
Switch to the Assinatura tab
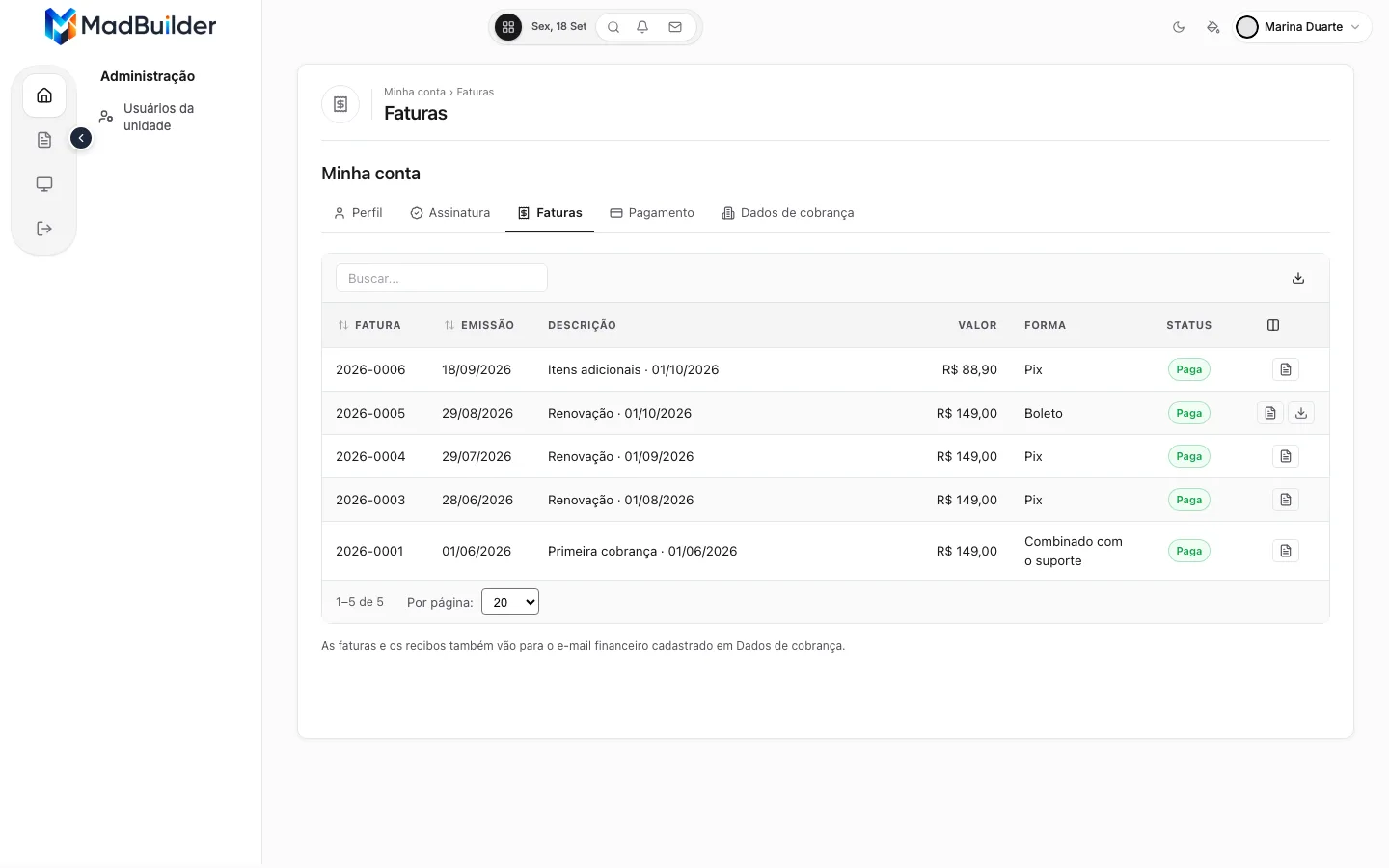(450, 213)
